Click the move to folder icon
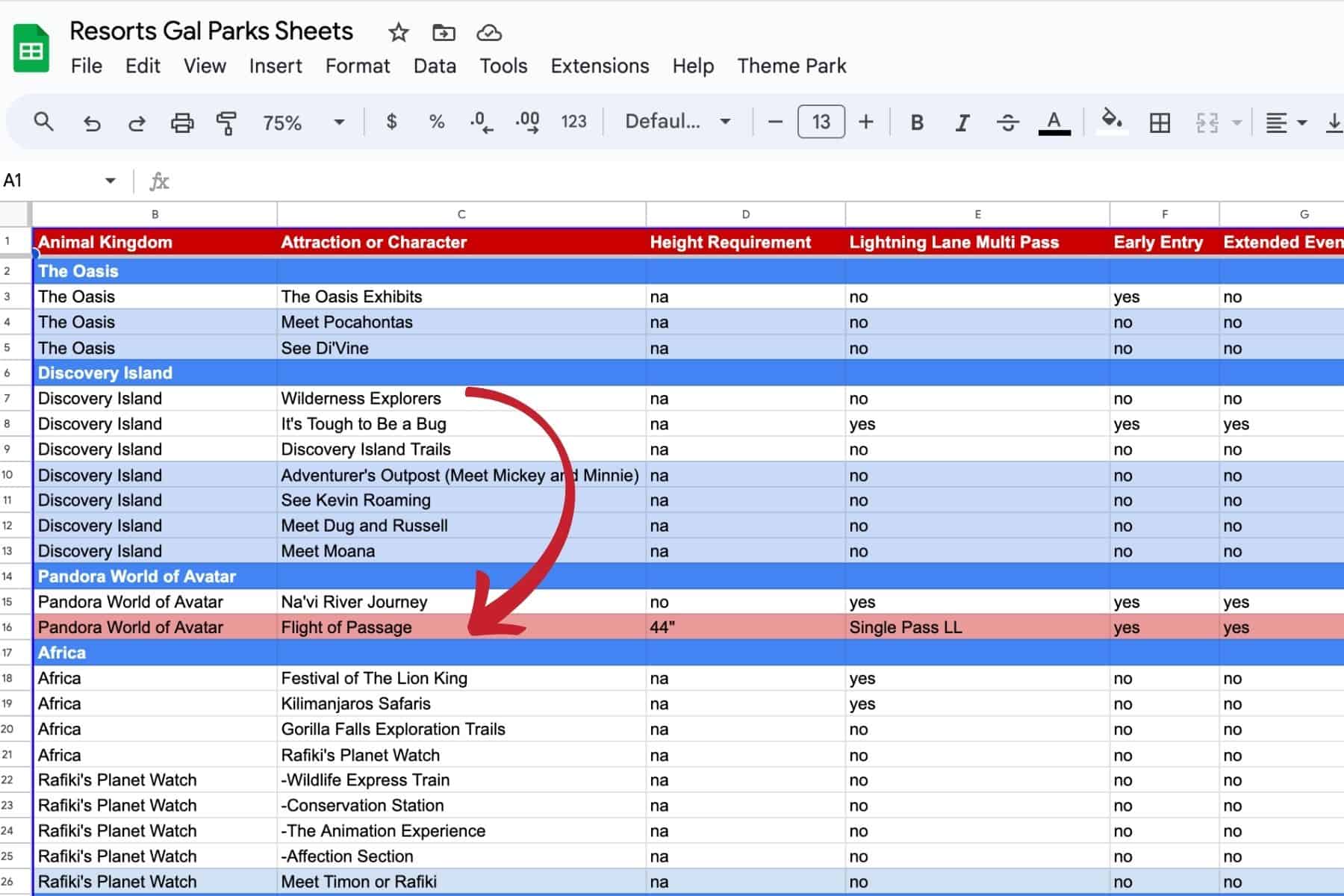1344x896 pixels. (x=444, y=33)
